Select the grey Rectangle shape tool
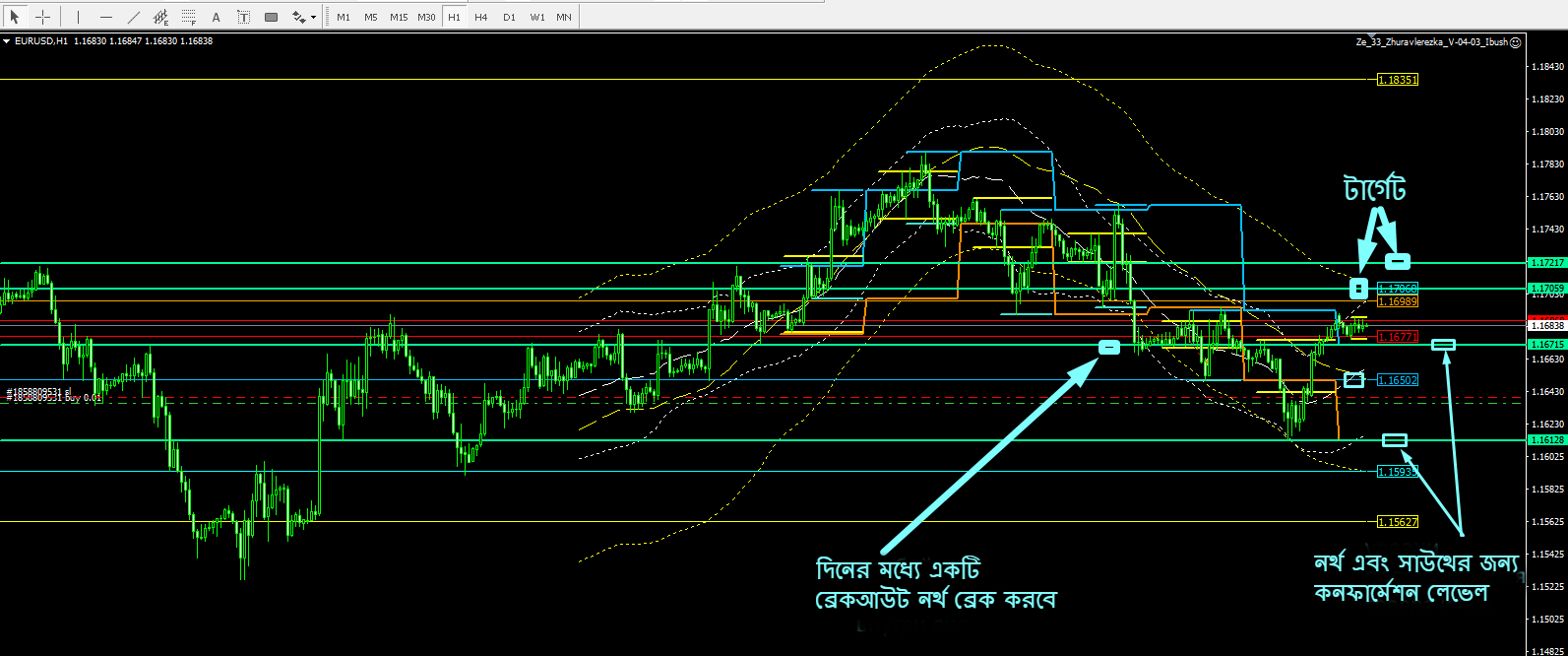Screen dimensions: 1568x656 click(271, 17)
